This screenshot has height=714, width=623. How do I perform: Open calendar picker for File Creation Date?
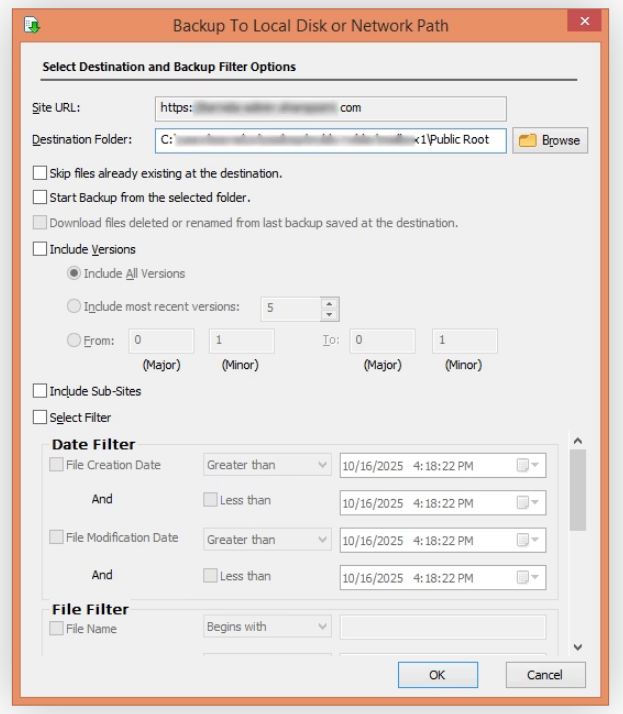527,465
